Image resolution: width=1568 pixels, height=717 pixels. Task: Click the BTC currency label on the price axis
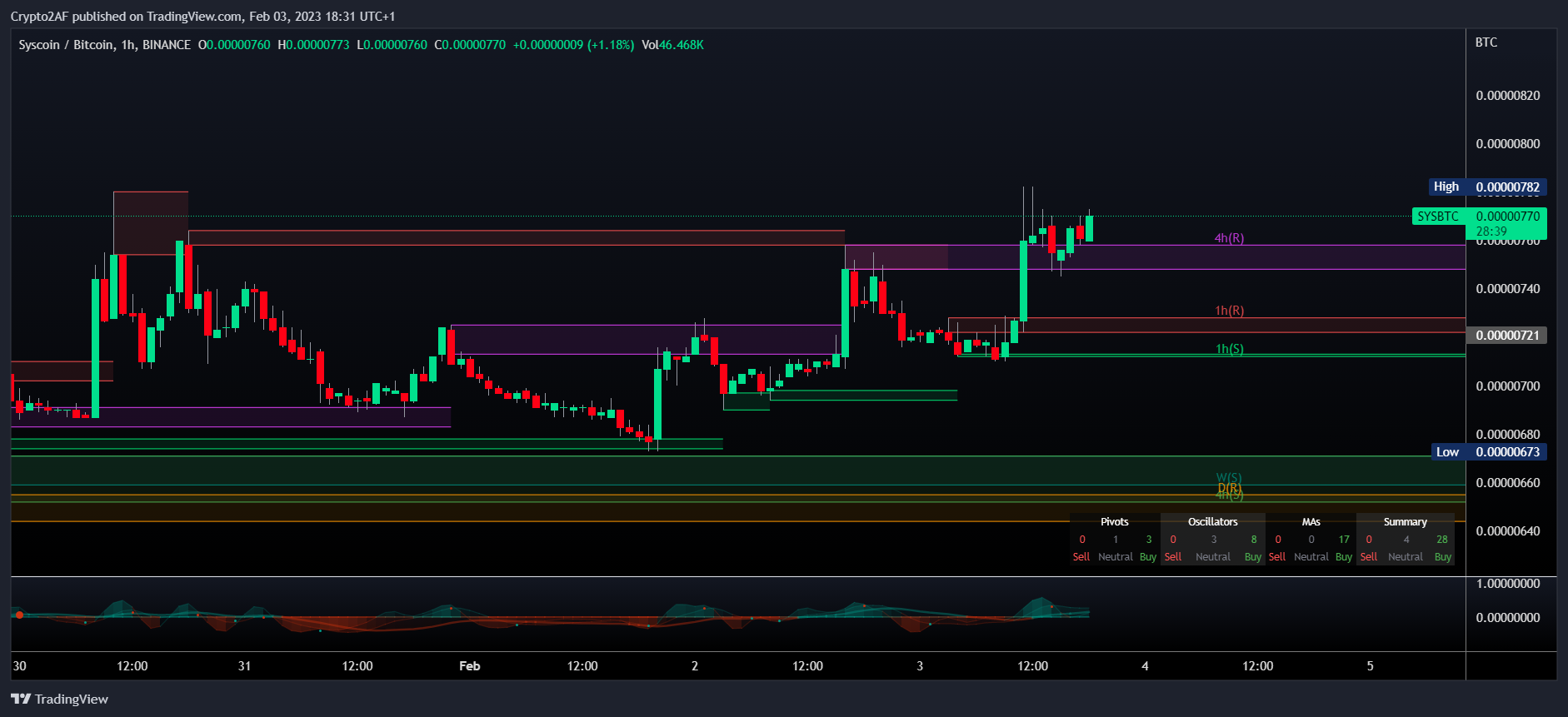pyautogui.click(x=1486, y=42)
